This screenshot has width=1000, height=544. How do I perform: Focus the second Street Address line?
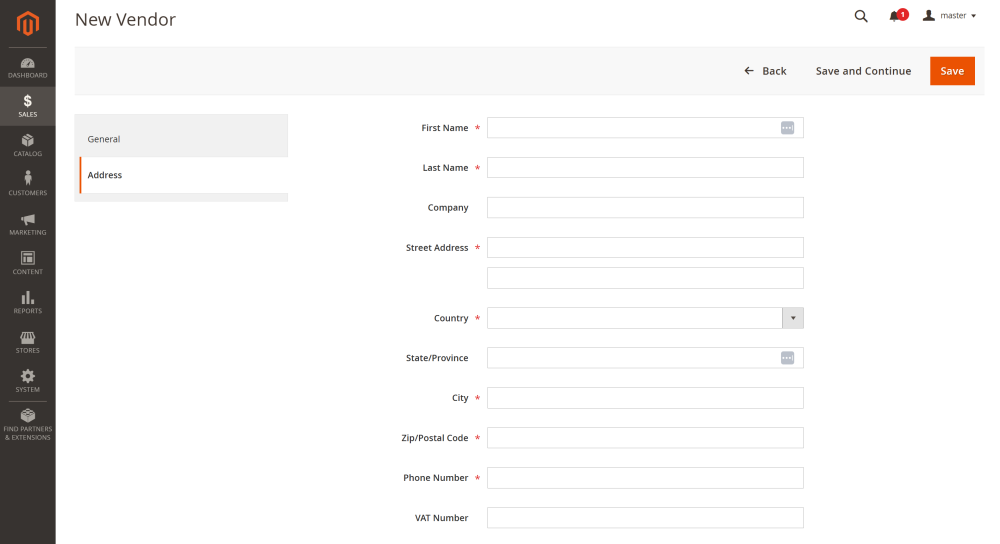click(645, 278)
